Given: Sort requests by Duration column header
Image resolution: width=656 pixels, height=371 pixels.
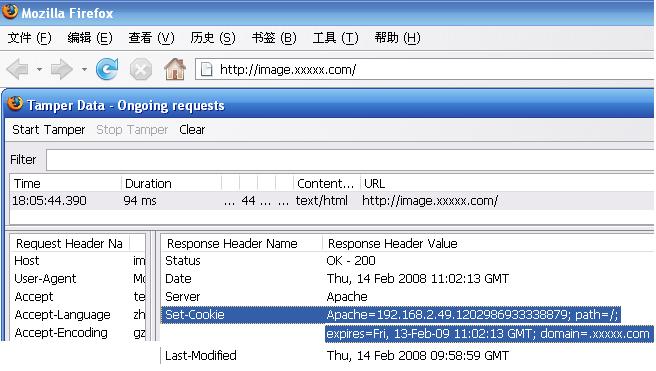Looking at the screenshot, I should 172,184.
